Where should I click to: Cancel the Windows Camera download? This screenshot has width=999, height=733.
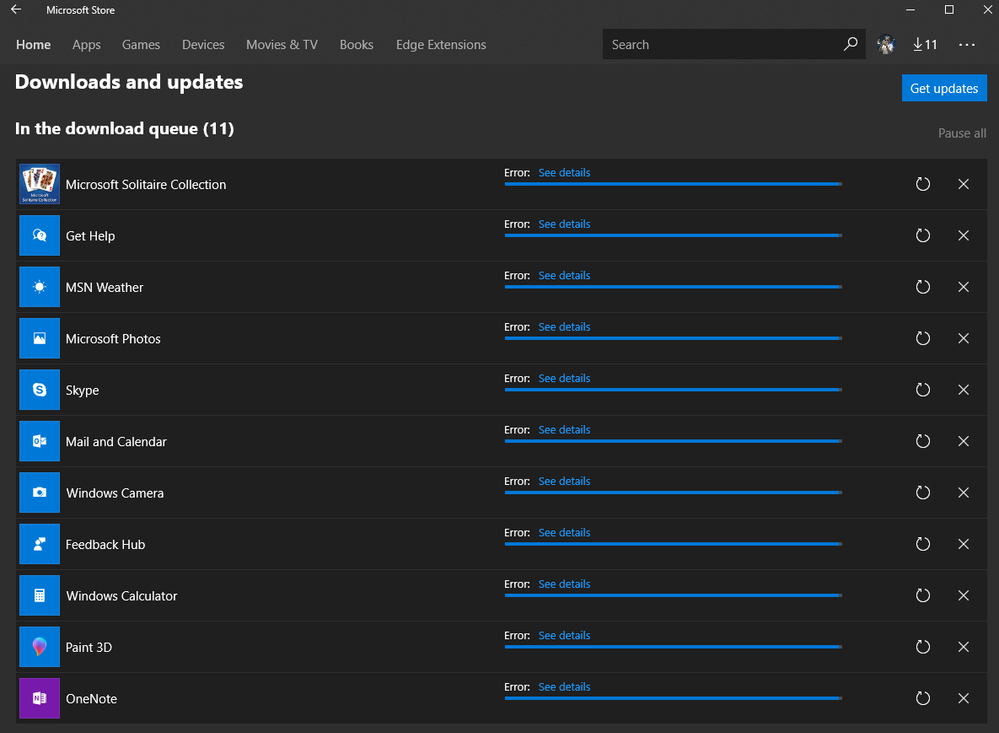pyautogui.click(x=963, y=493)
